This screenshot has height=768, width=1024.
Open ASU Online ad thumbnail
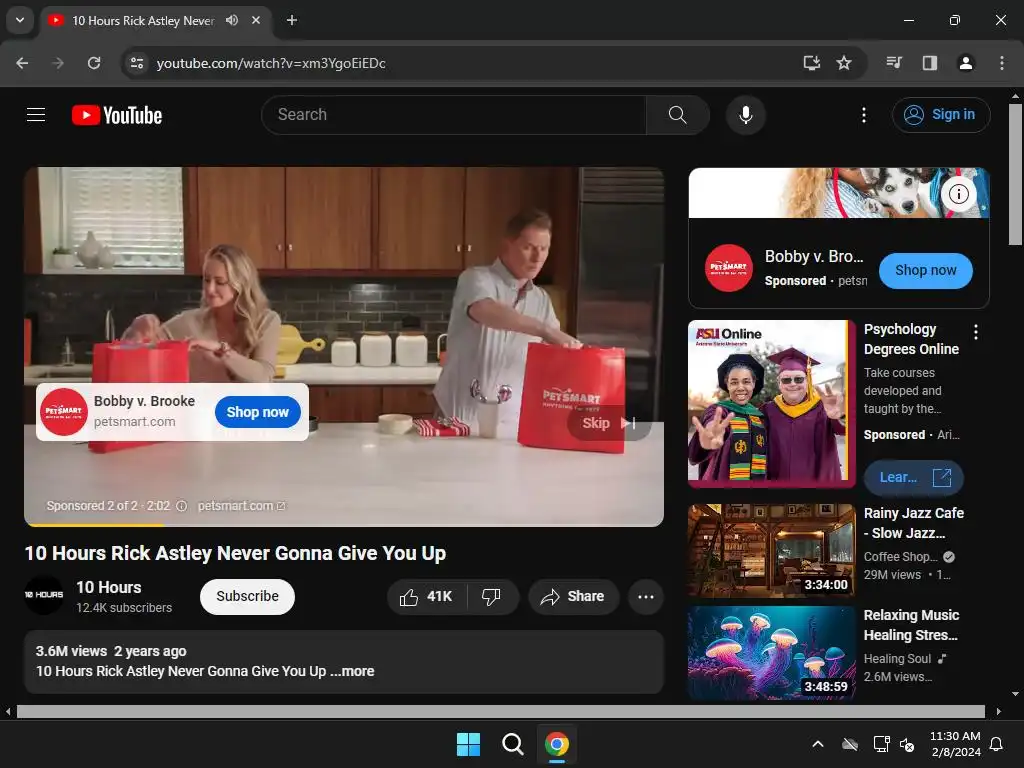point(771,404)
